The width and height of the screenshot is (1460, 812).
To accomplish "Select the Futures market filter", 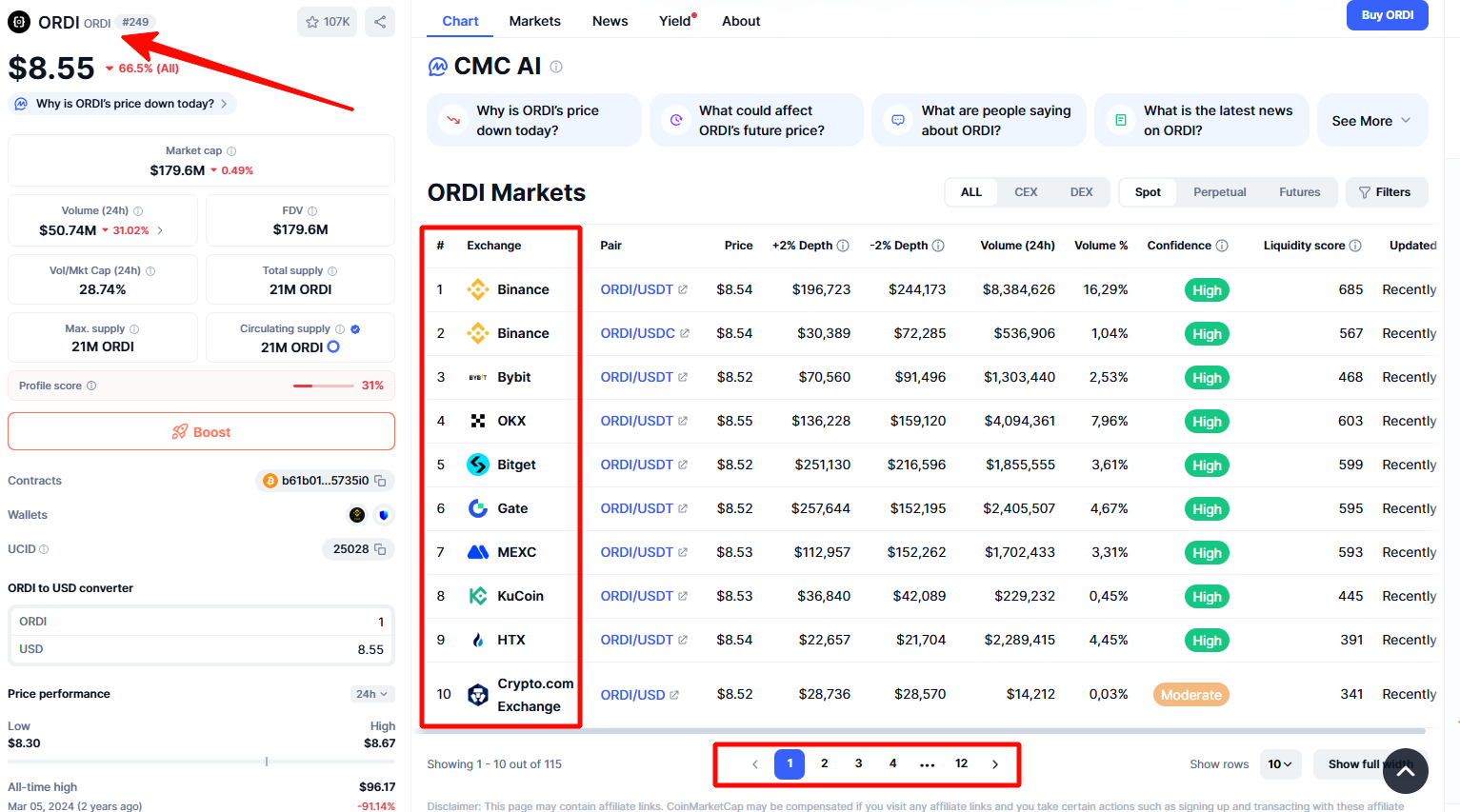I will [x=1300, y=192].
